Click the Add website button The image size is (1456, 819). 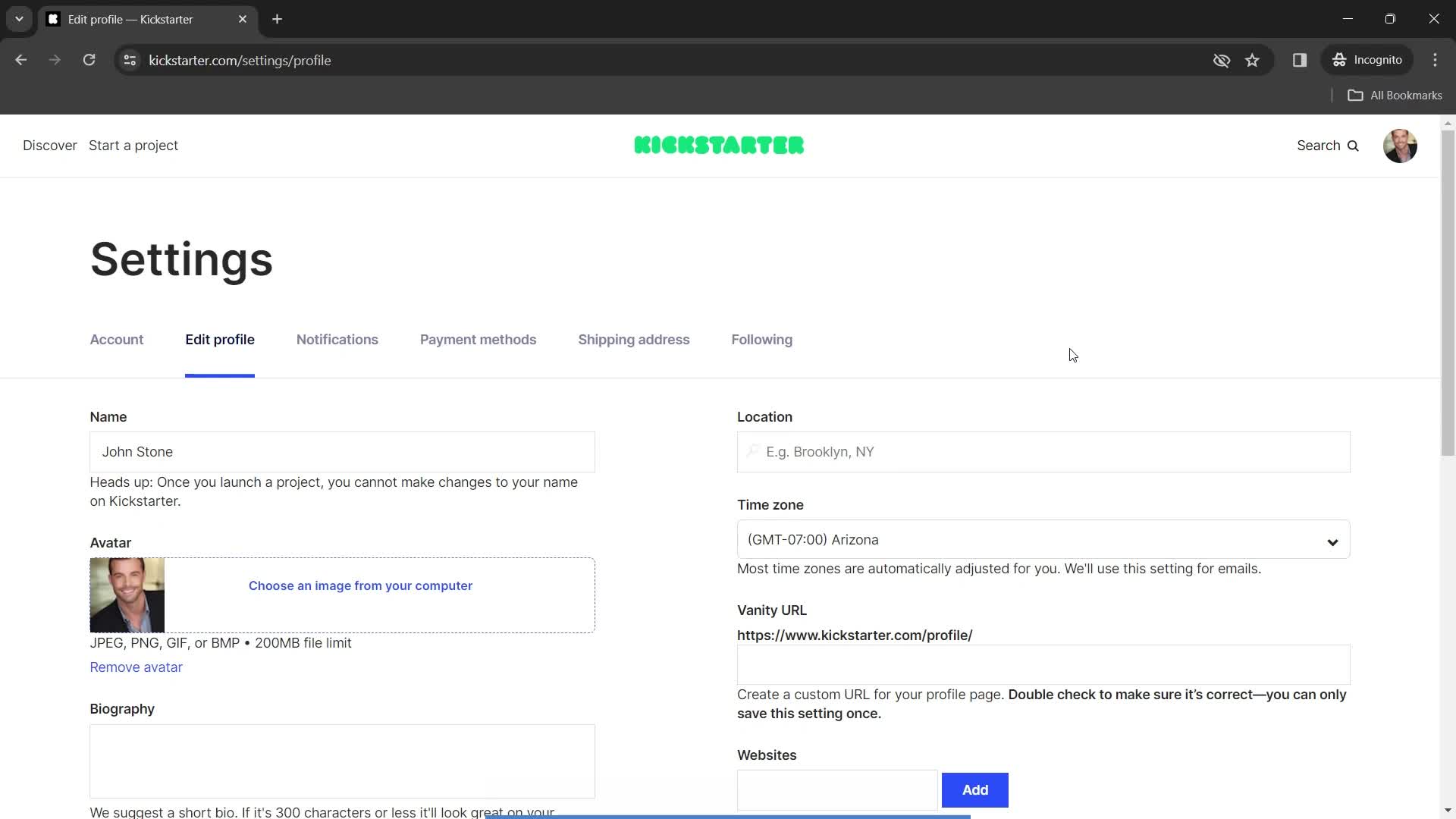975,790
